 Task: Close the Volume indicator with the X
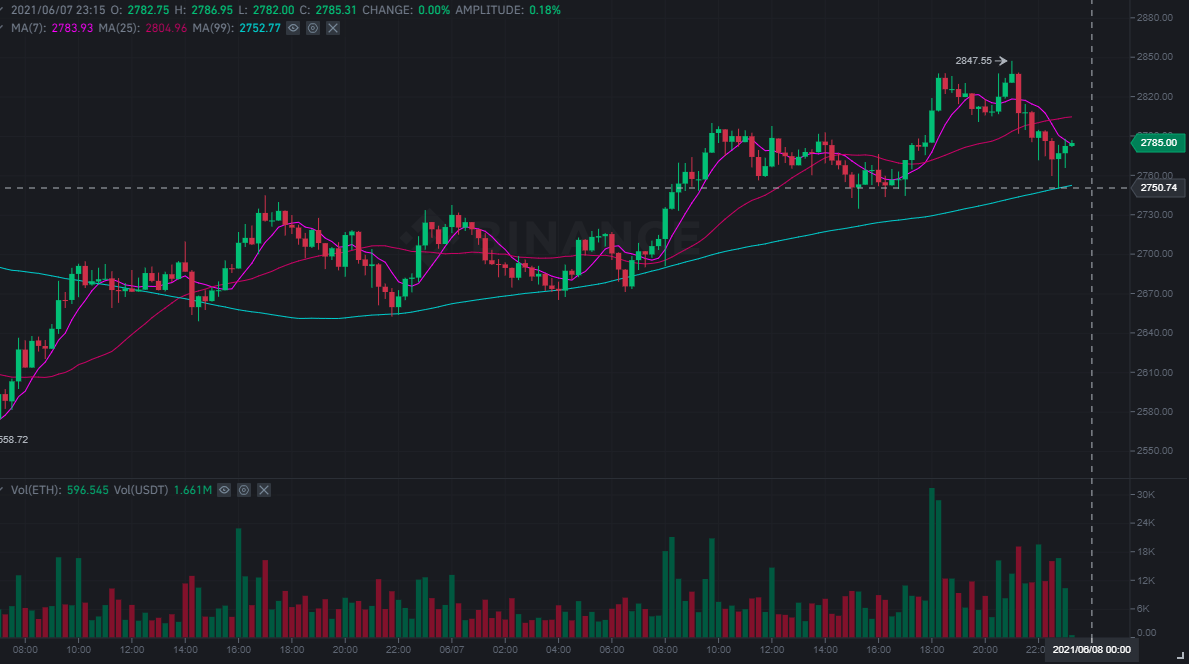point(264,490)
